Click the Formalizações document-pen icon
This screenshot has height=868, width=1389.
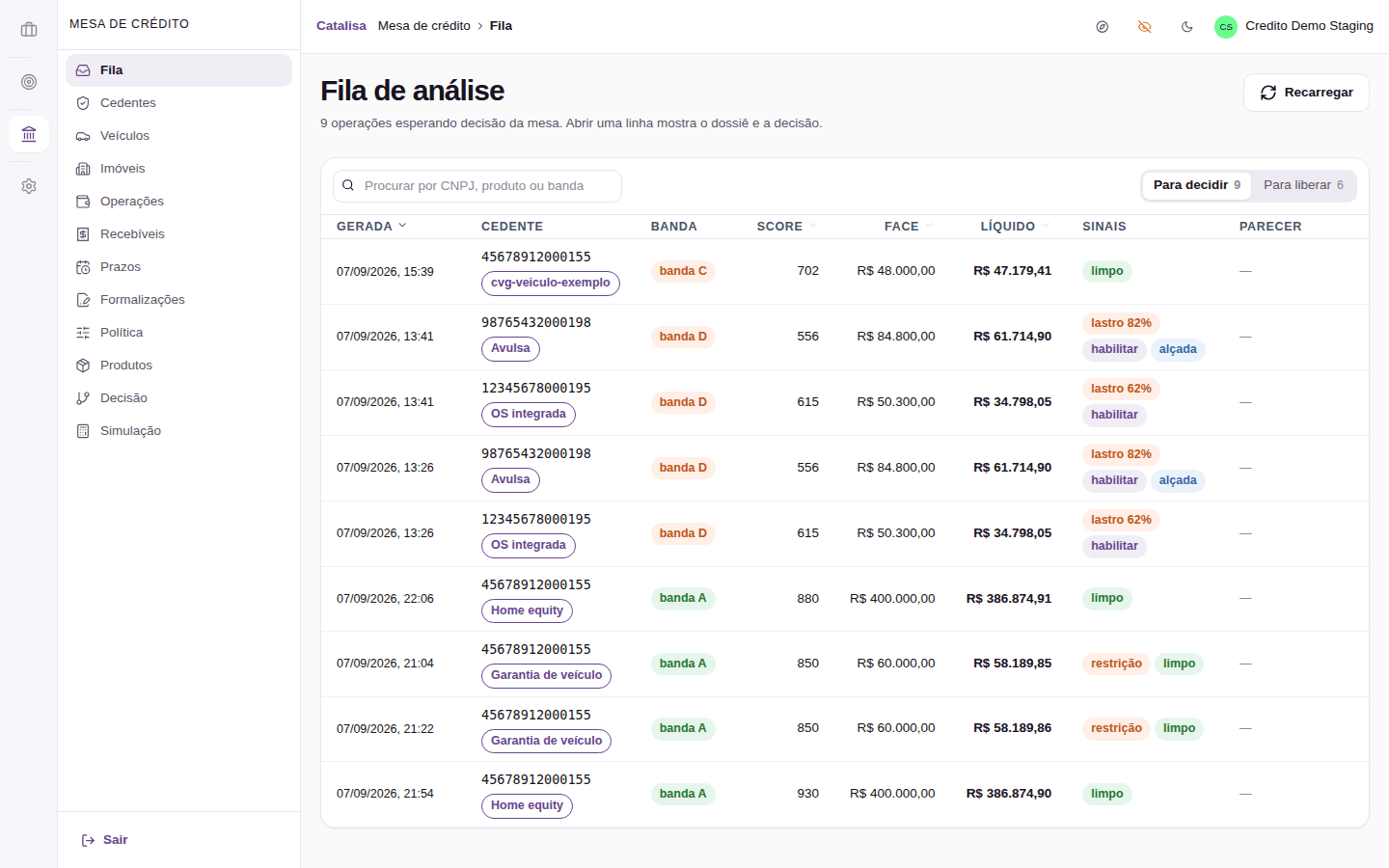83,300
